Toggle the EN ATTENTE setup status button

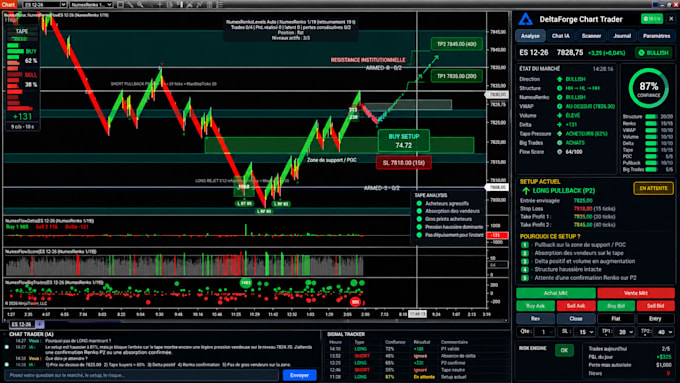click(x=653, y=188)
